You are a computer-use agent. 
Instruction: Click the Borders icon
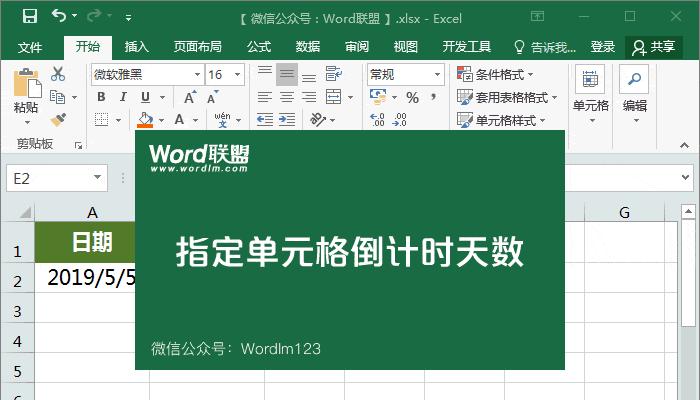102,120
